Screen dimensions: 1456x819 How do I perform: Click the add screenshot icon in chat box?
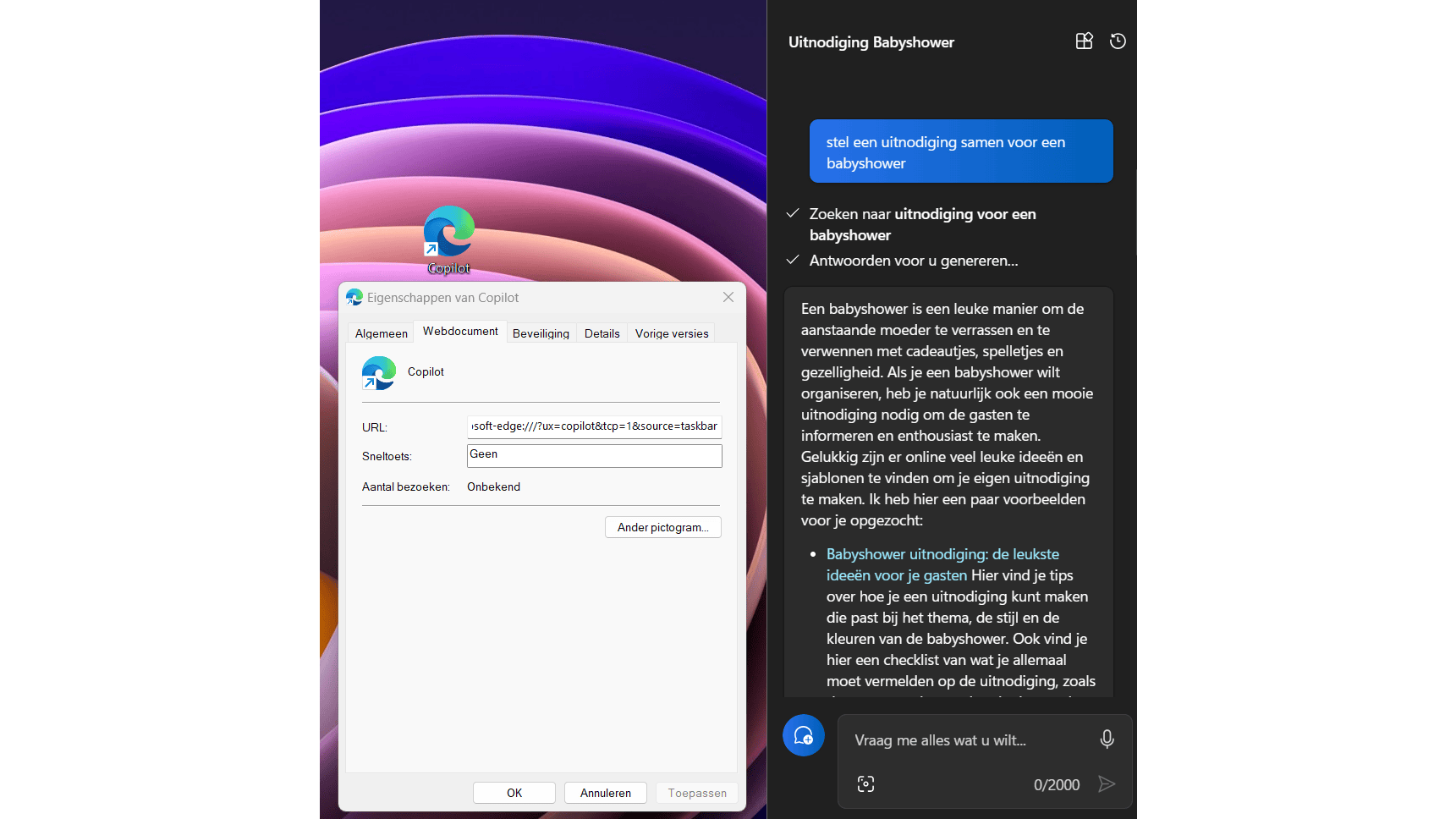pos(865,784)
